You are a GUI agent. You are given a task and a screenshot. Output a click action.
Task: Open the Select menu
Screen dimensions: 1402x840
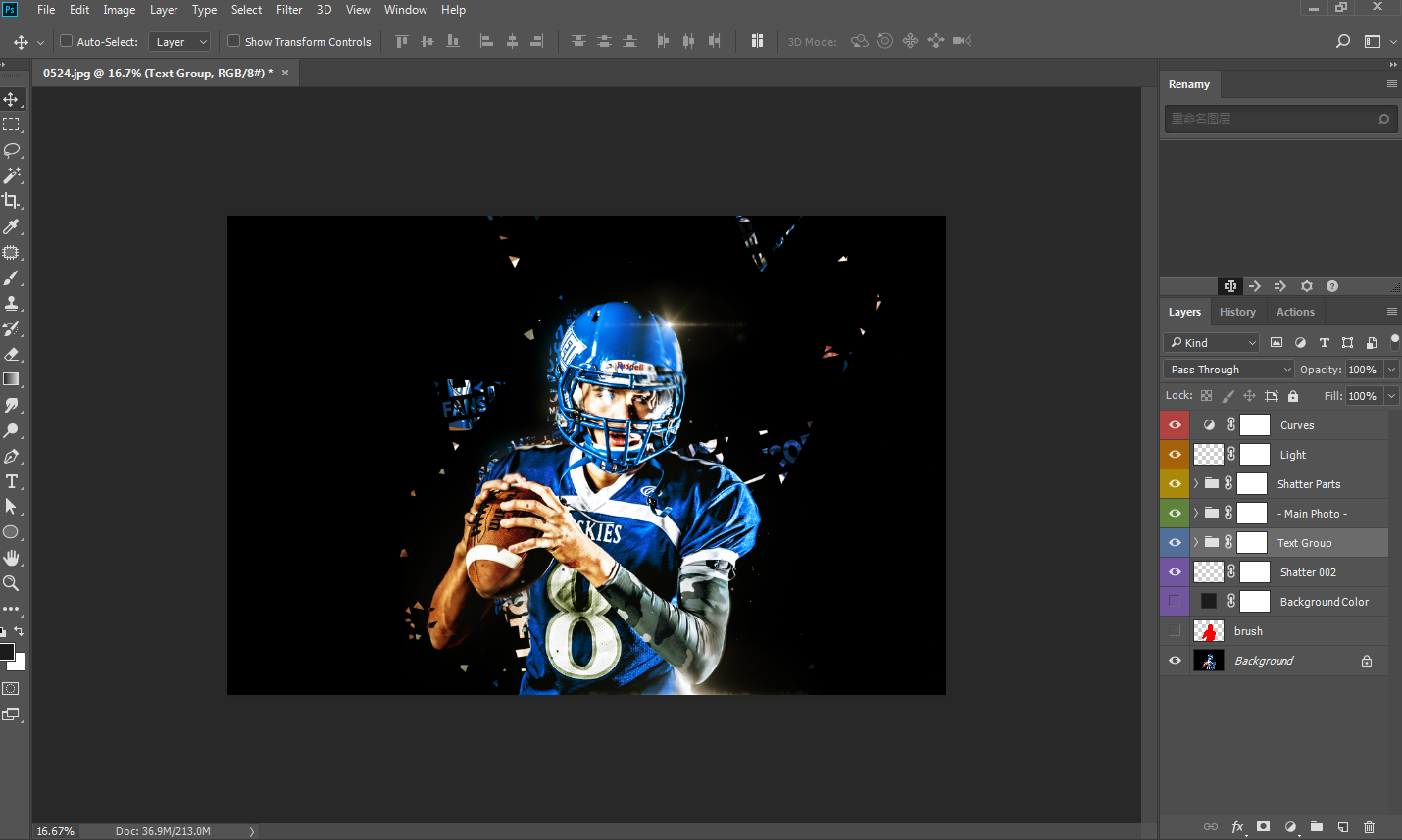(246, 10)
